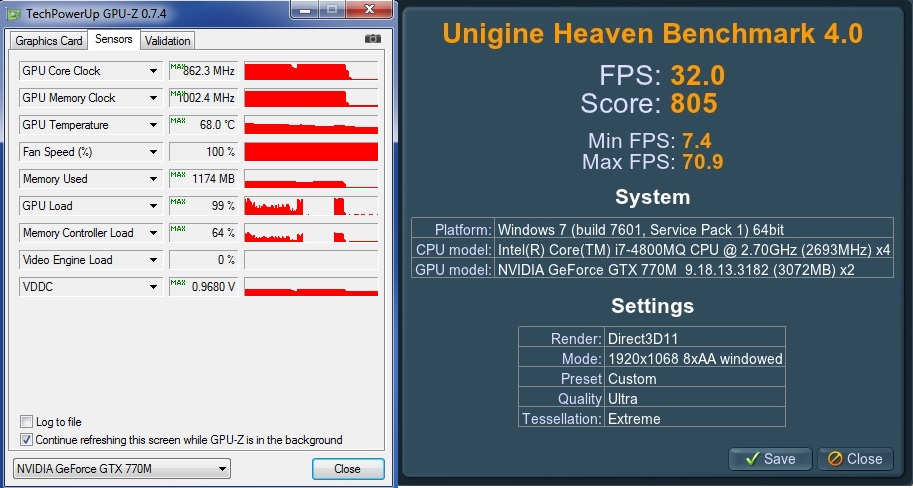Click the 1920x1068 8xAA windowed cell
913x488 pixels.
pos(695,358)
